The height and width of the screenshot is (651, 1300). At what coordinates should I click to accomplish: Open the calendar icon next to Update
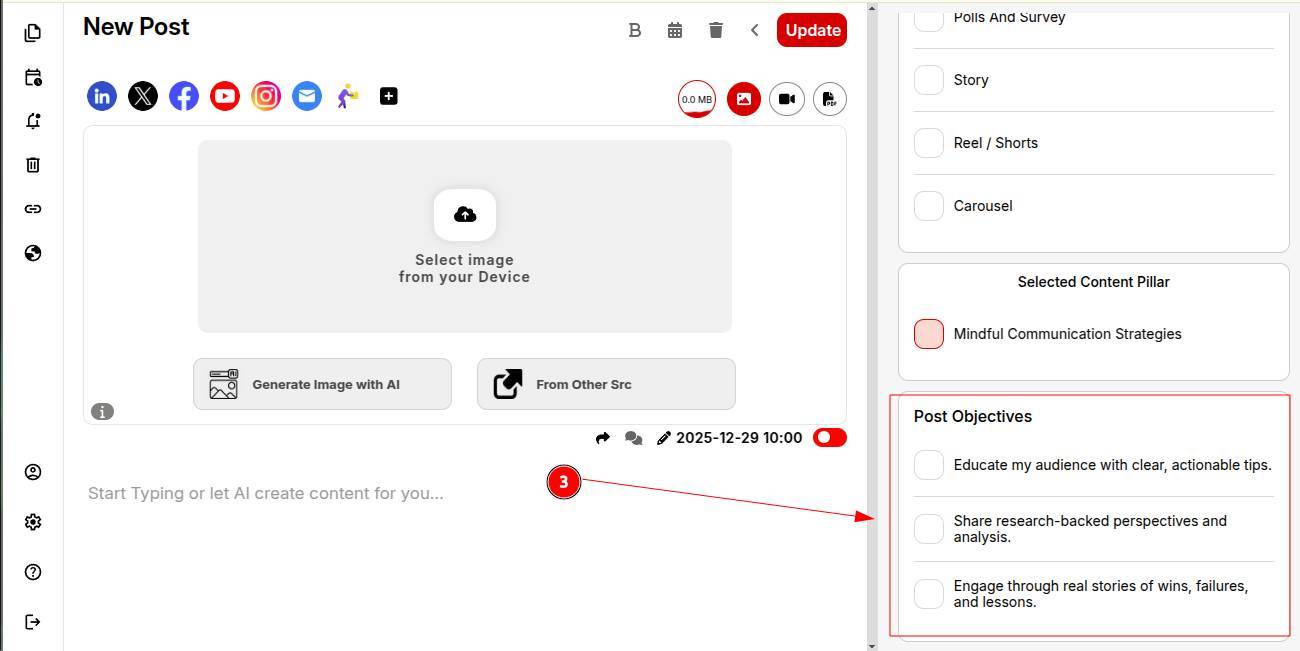[x=675, y=30]
